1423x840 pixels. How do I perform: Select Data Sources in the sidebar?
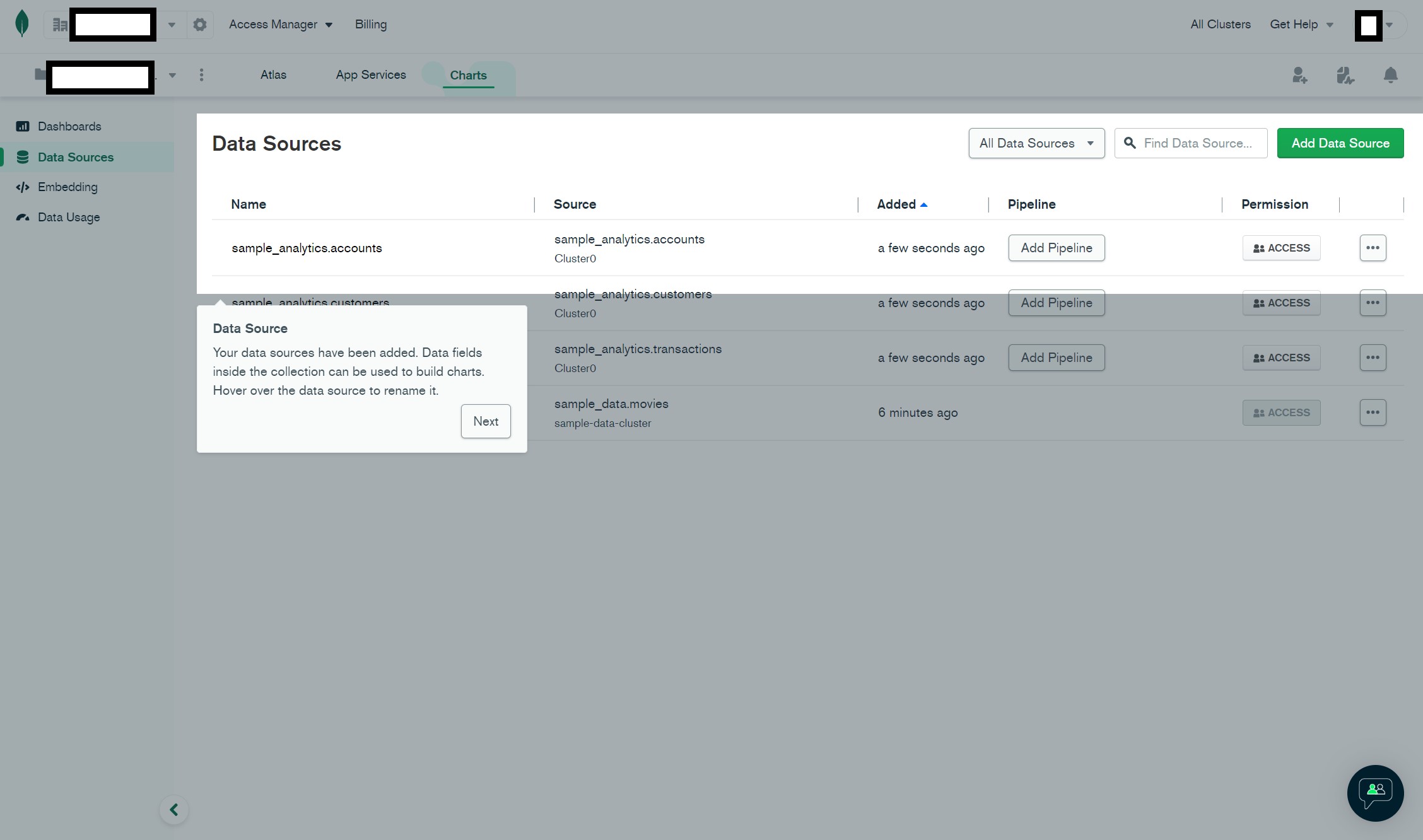click(87, 157)
